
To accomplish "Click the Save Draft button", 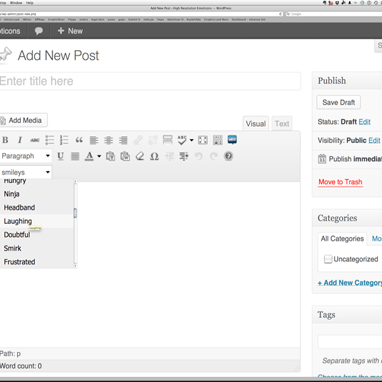I will point(338,102).
